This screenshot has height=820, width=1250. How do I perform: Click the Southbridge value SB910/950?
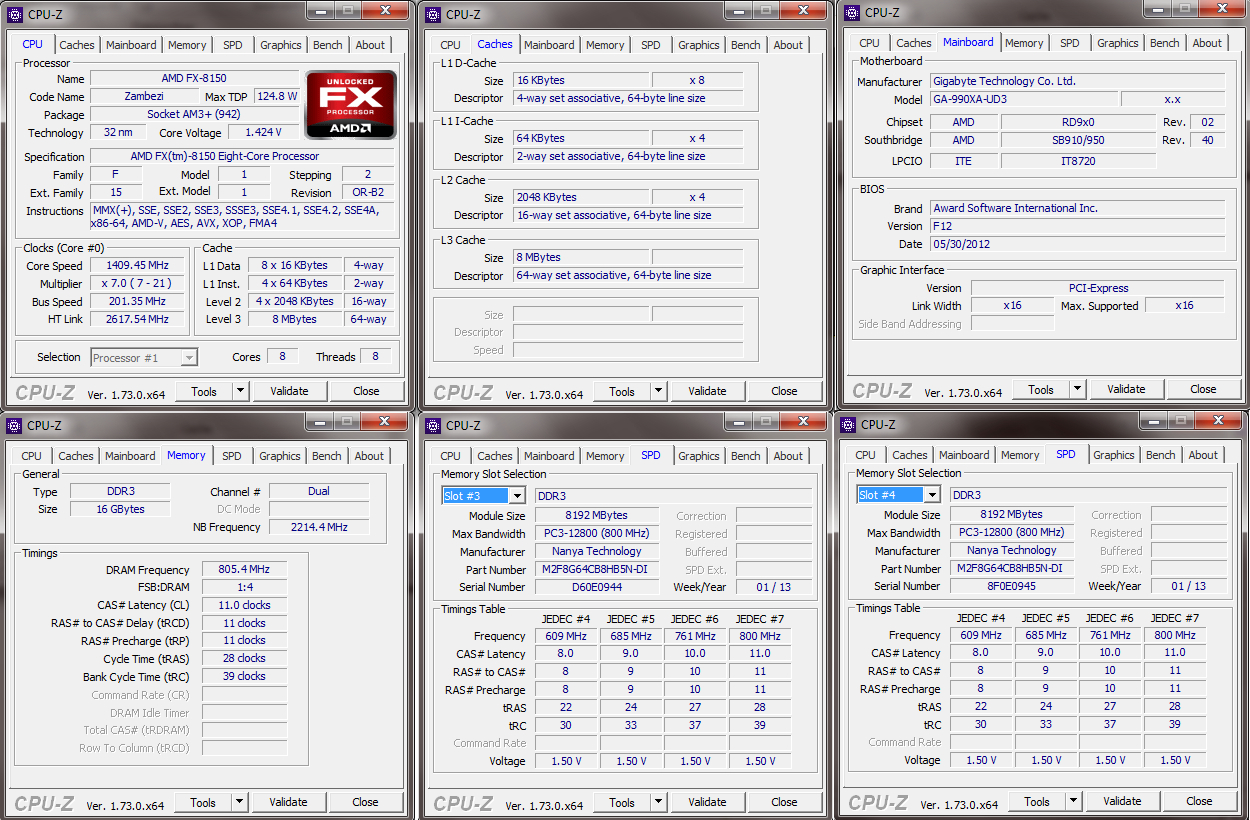pos(1077,140)
